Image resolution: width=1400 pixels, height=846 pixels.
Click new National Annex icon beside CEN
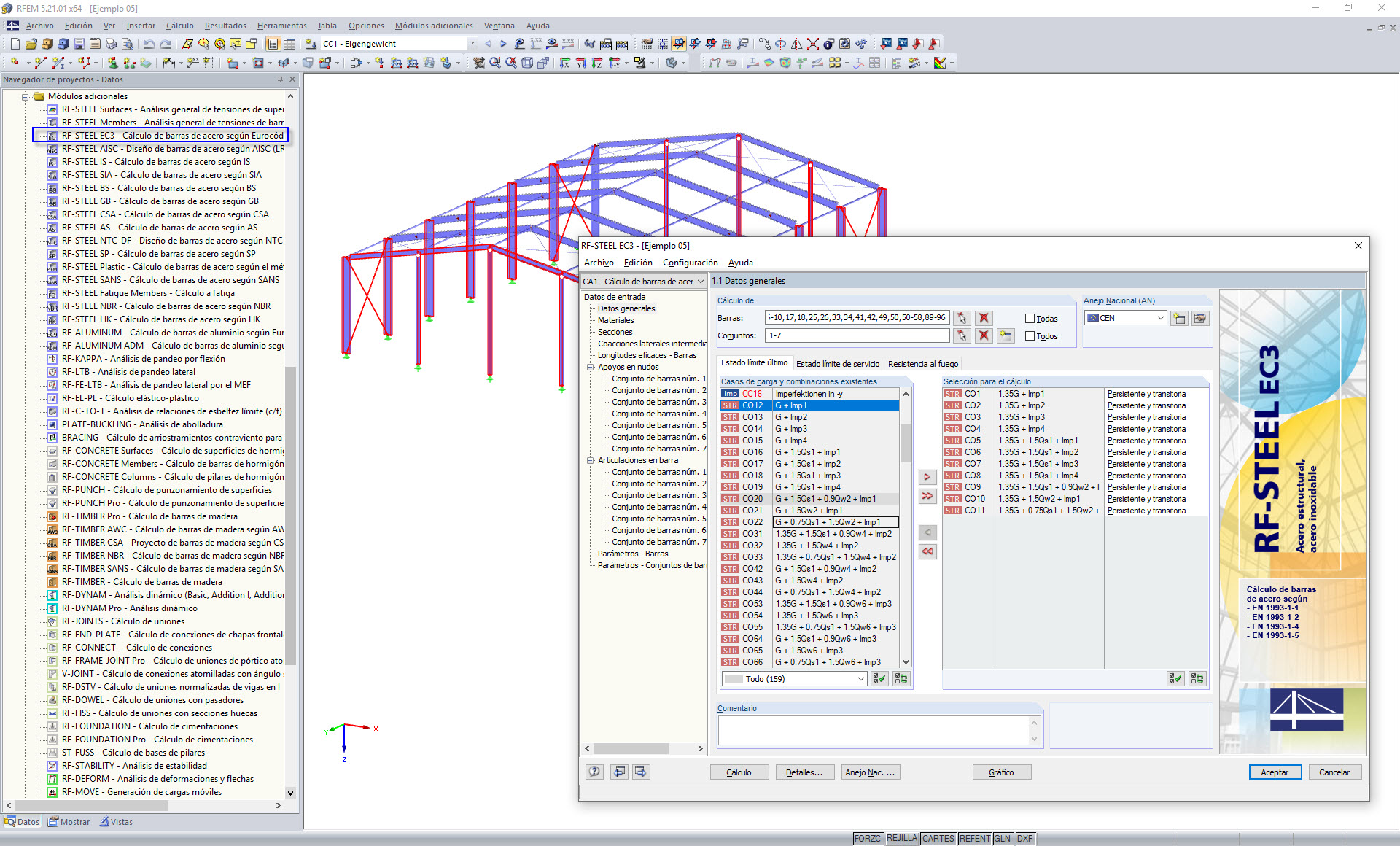[1179, 318]
